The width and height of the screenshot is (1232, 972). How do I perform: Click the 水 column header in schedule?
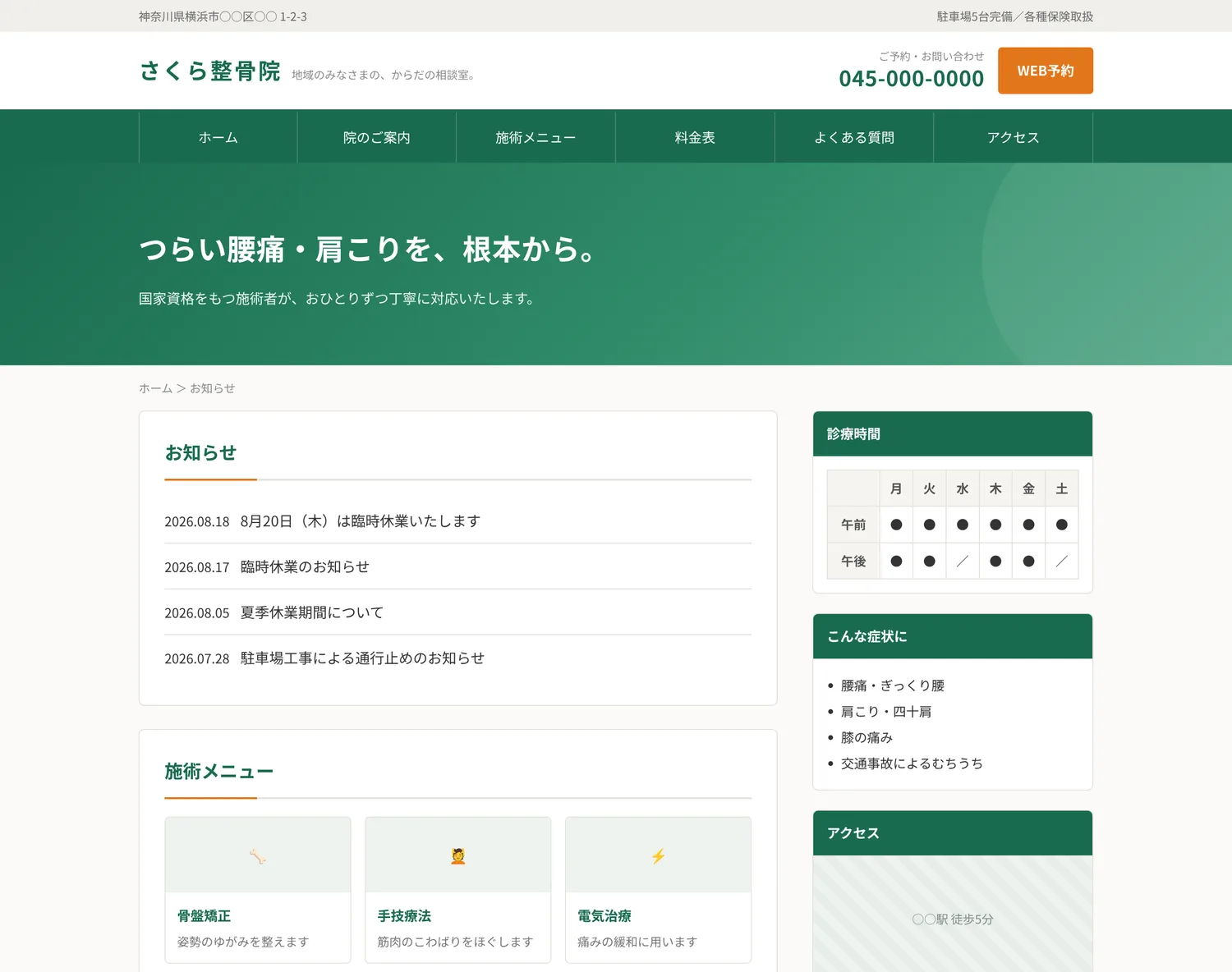[x=963, y=489]
